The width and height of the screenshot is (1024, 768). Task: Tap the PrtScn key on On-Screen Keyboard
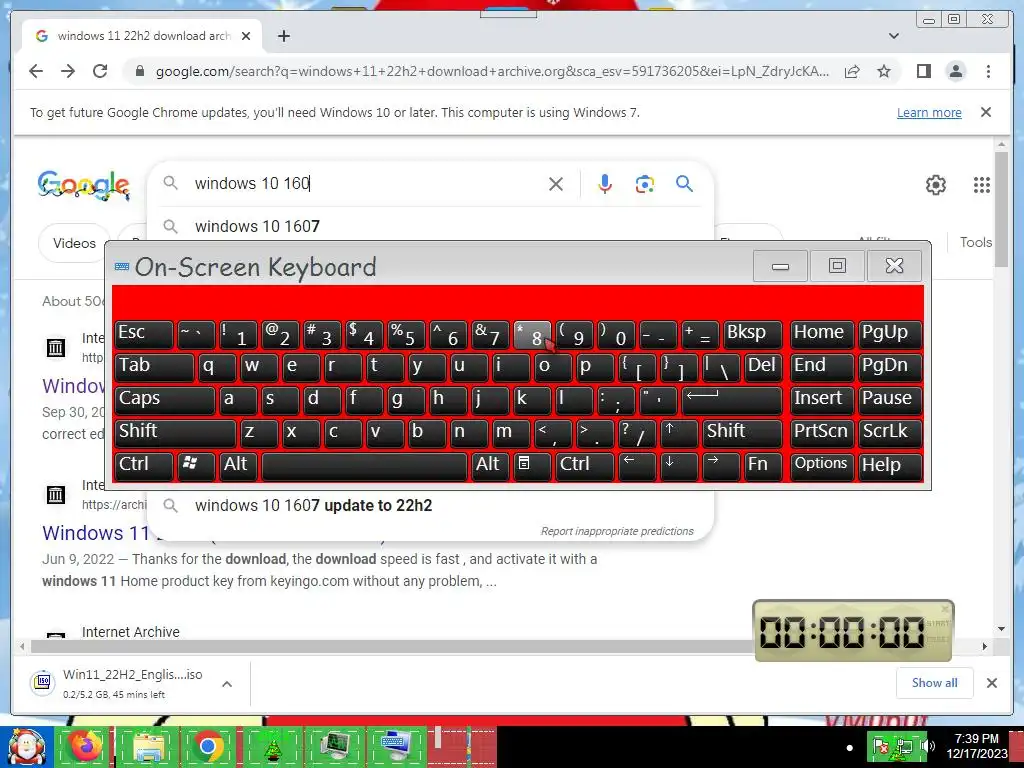click(x=822, y=432)
